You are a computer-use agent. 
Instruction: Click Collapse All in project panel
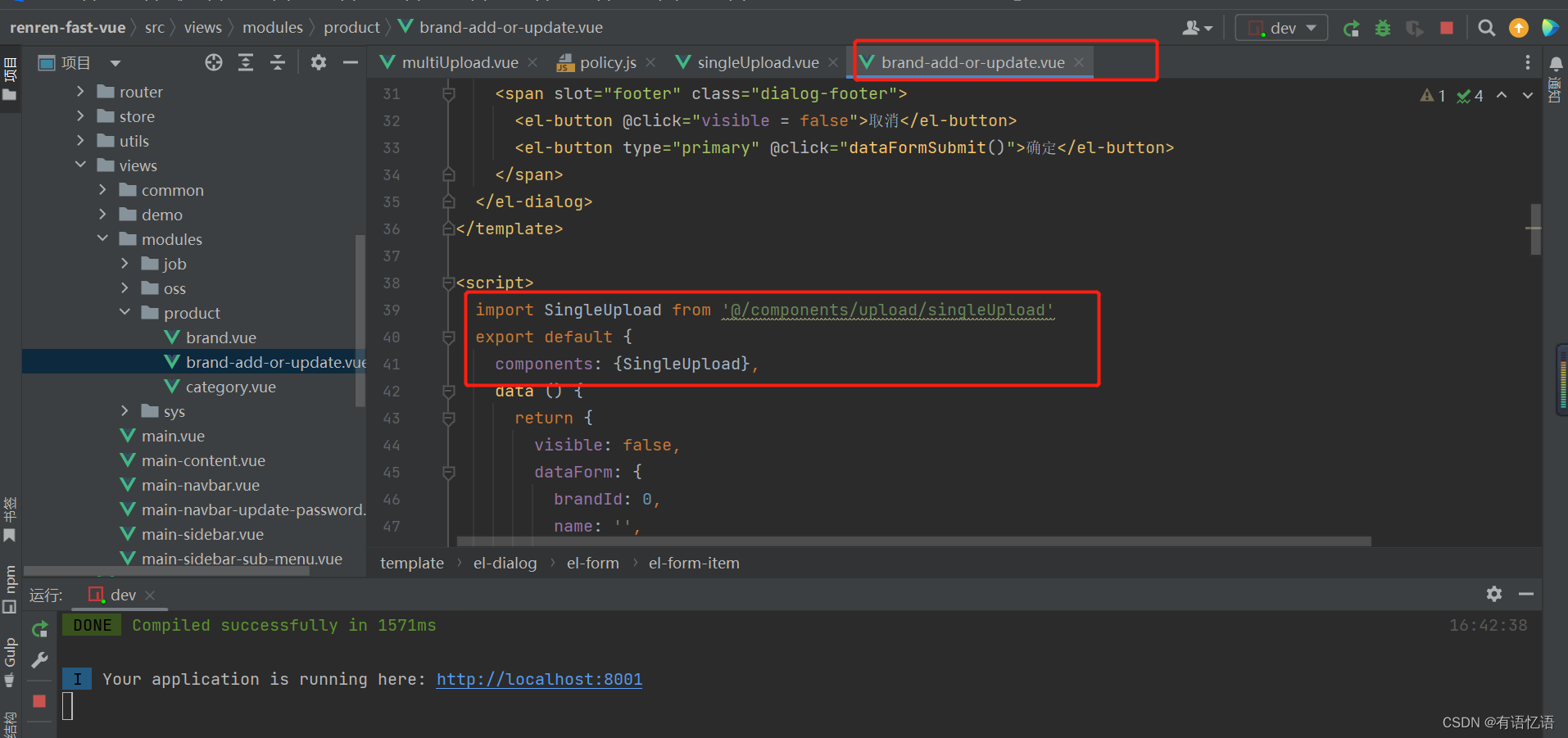(x=278, y=62)
